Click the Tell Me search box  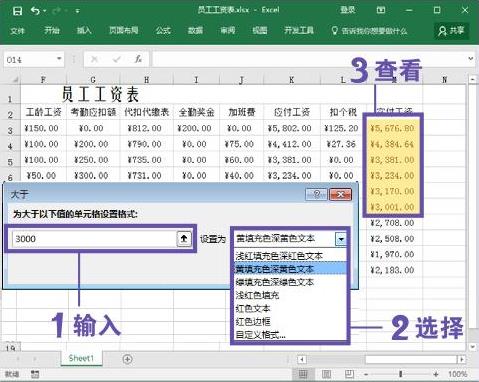click(369, 31)
